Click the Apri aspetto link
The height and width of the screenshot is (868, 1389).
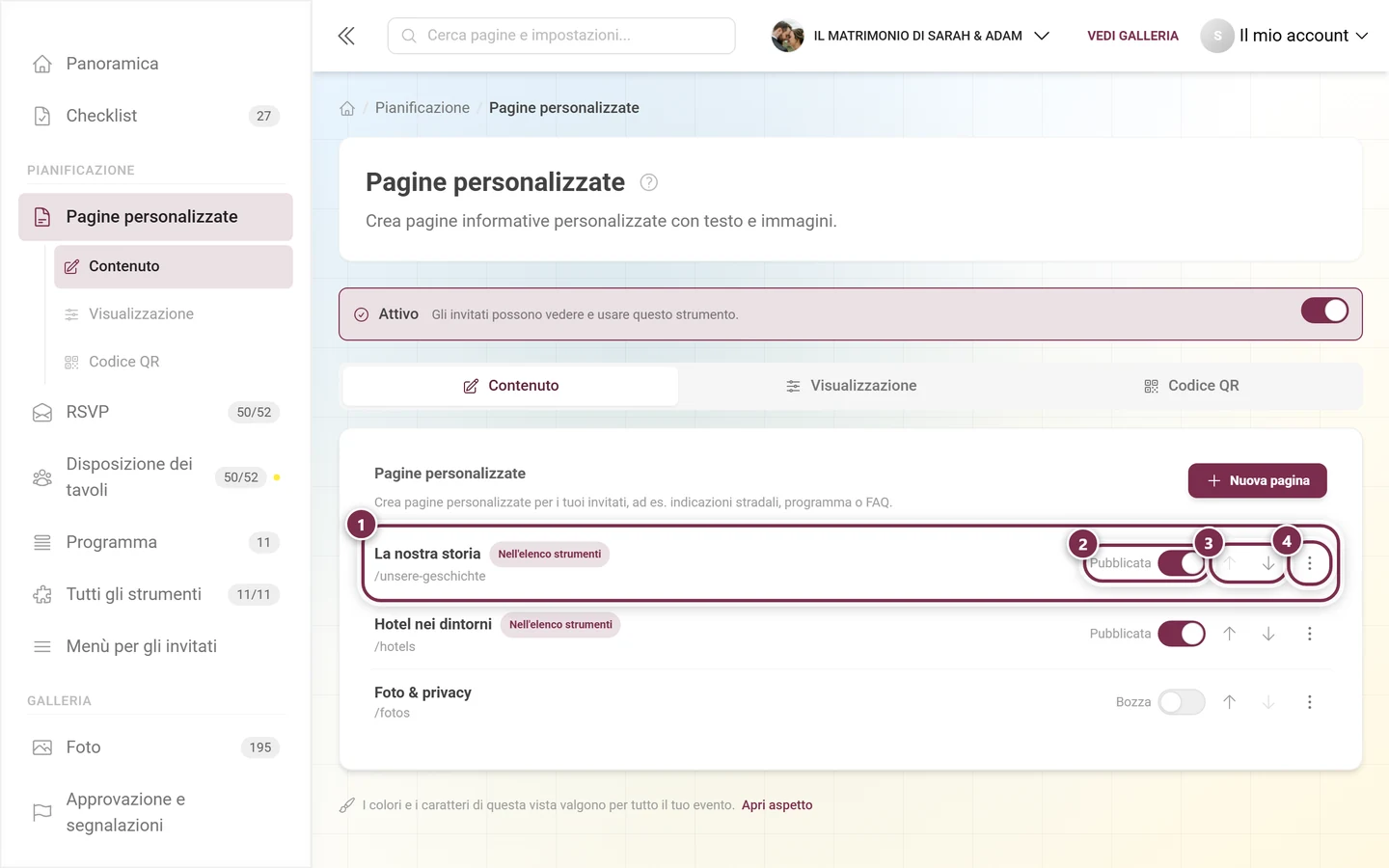pyautogui.click(x=776, y=805)
